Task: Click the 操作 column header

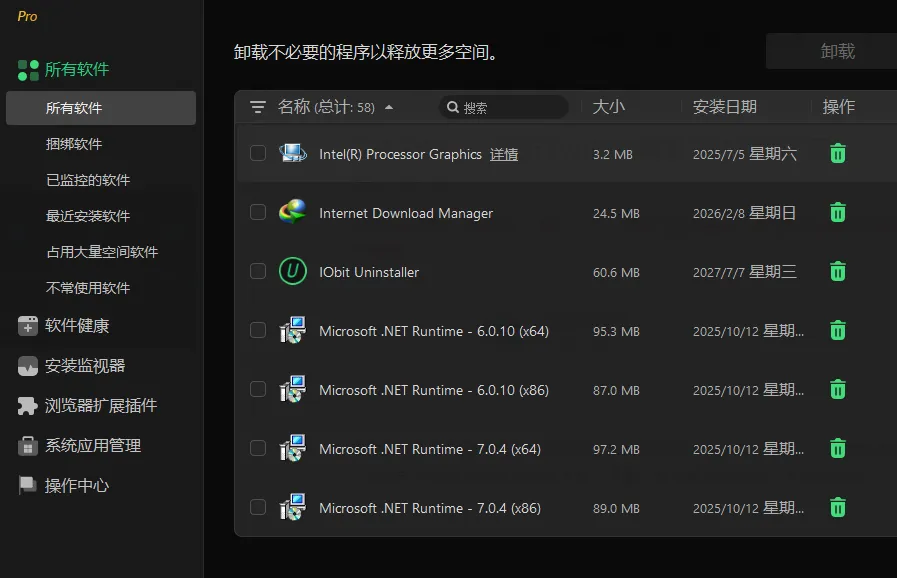Action: click(x=839, y=106)
